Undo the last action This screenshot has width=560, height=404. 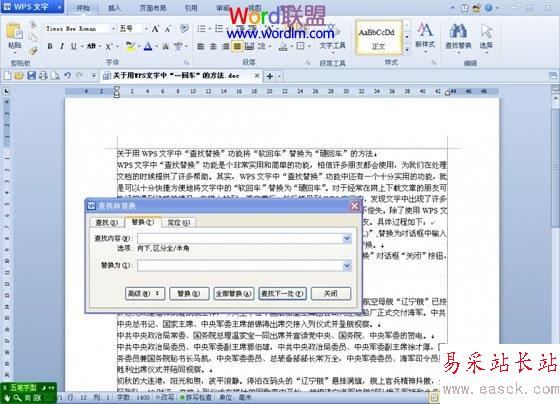click(x=67, y=76)
